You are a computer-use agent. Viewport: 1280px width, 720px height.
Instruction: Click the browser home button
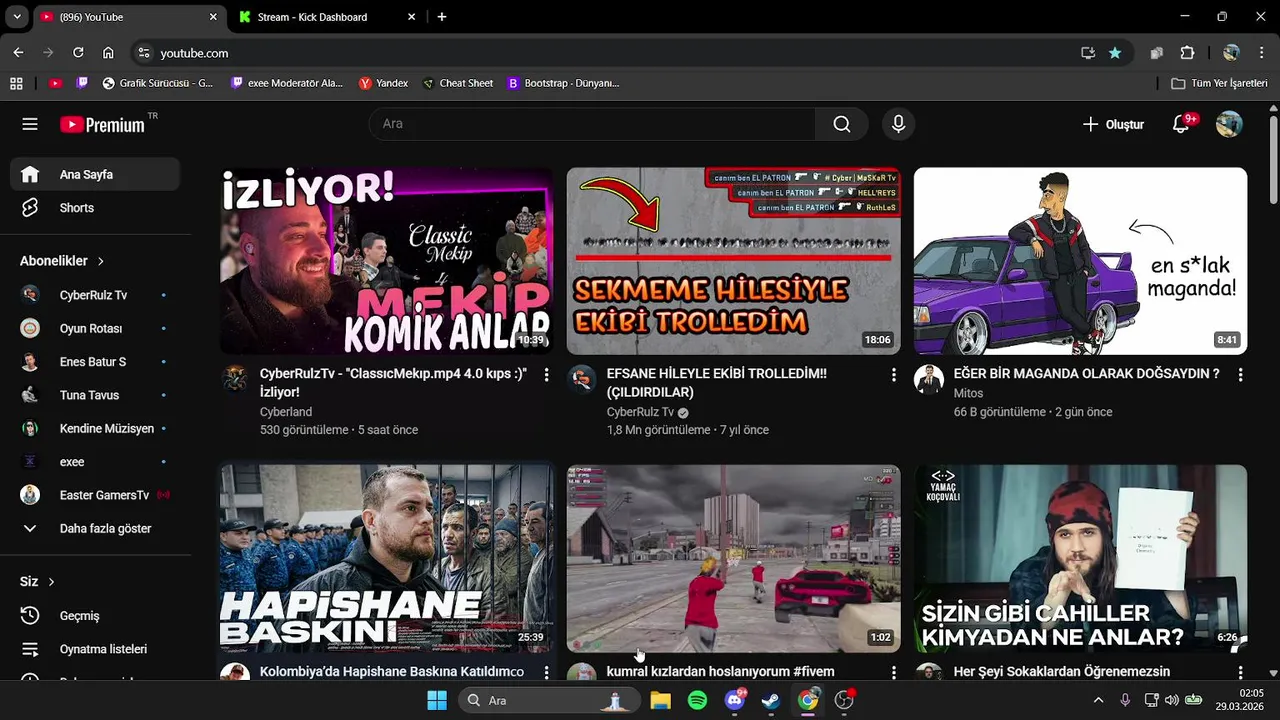click(108, 53)
